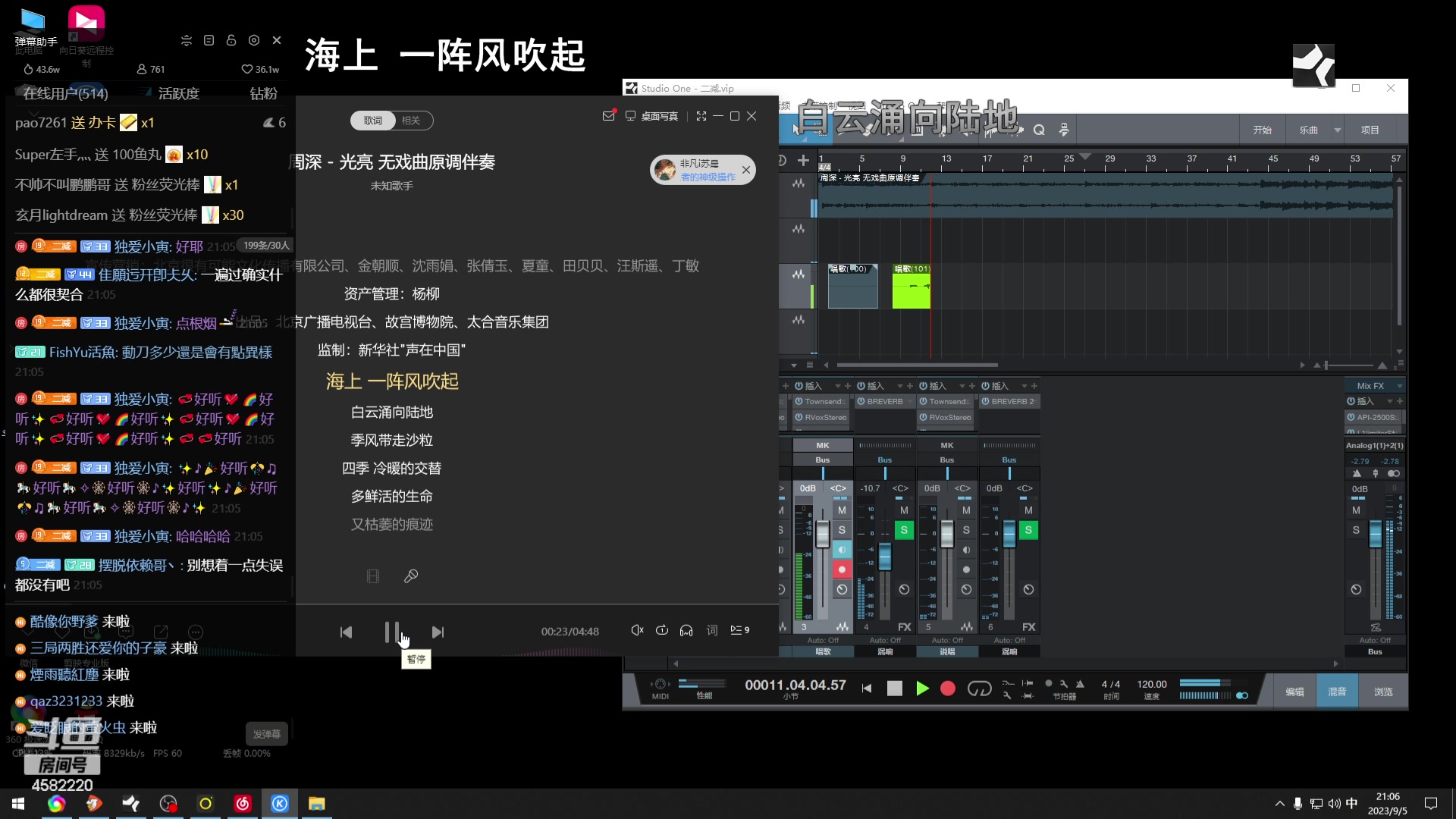Screen dimensions: 1456x819
Task: Click the 4/4 time signature field
Action: click(1111, 684)
